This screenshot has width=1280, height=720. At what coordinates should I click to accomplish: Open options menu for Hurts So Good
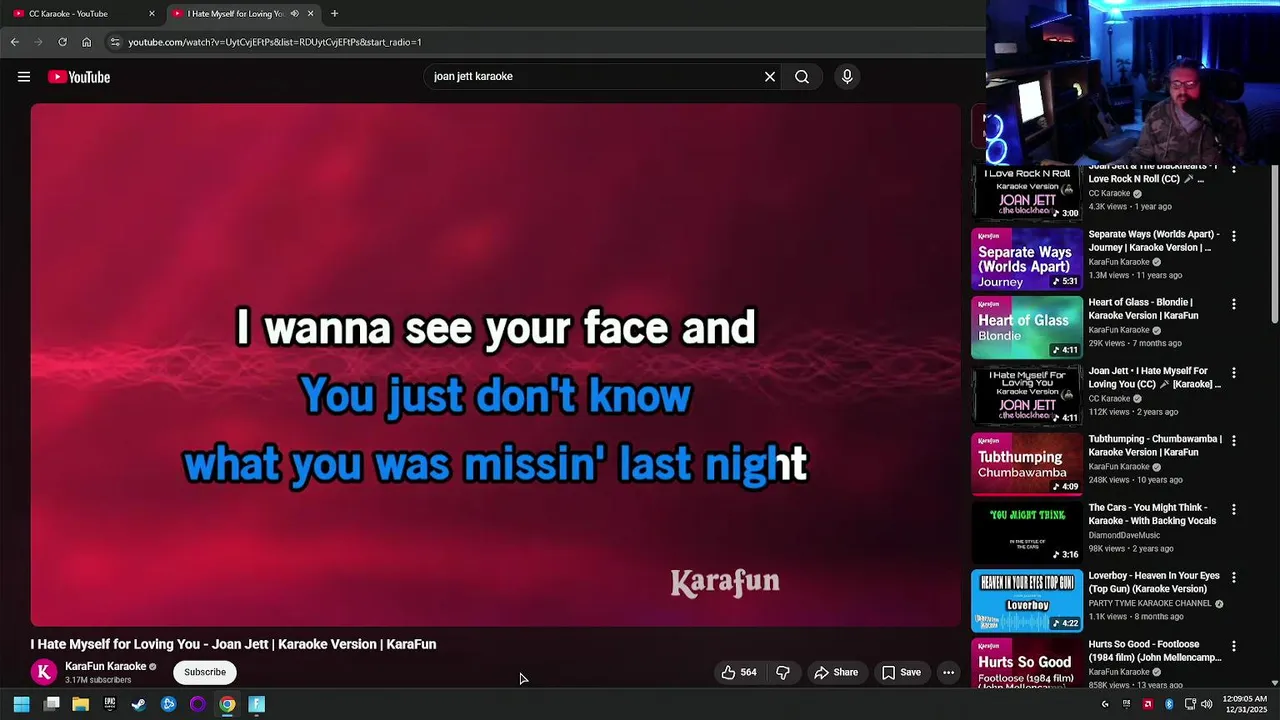click(1233, 646)
